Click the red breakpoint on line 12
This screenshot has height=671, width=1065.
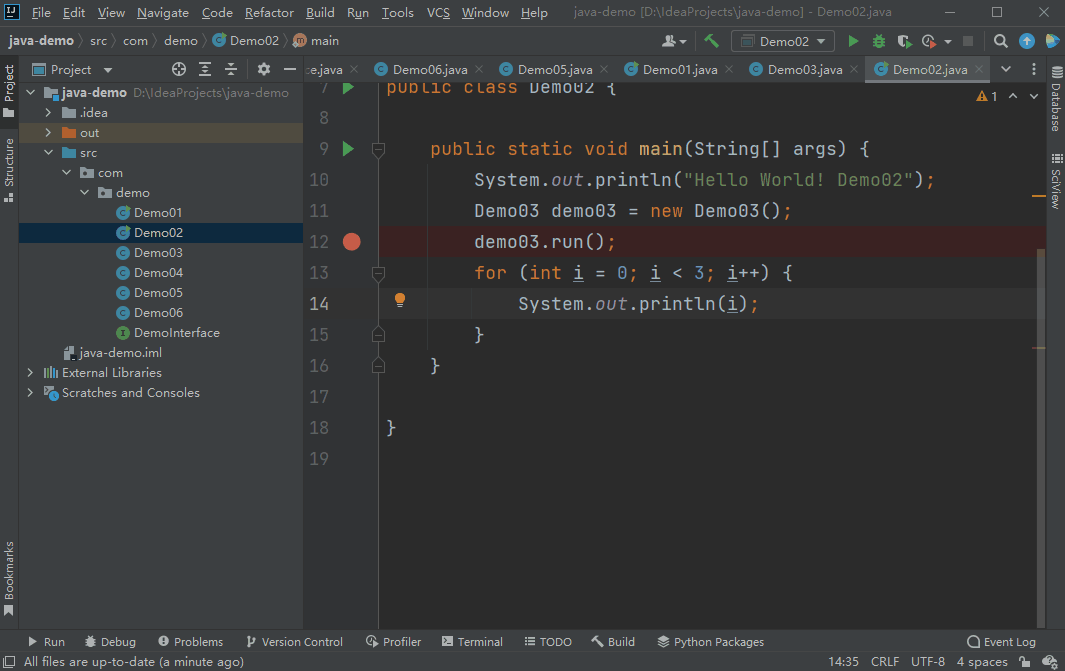(351, 241)
